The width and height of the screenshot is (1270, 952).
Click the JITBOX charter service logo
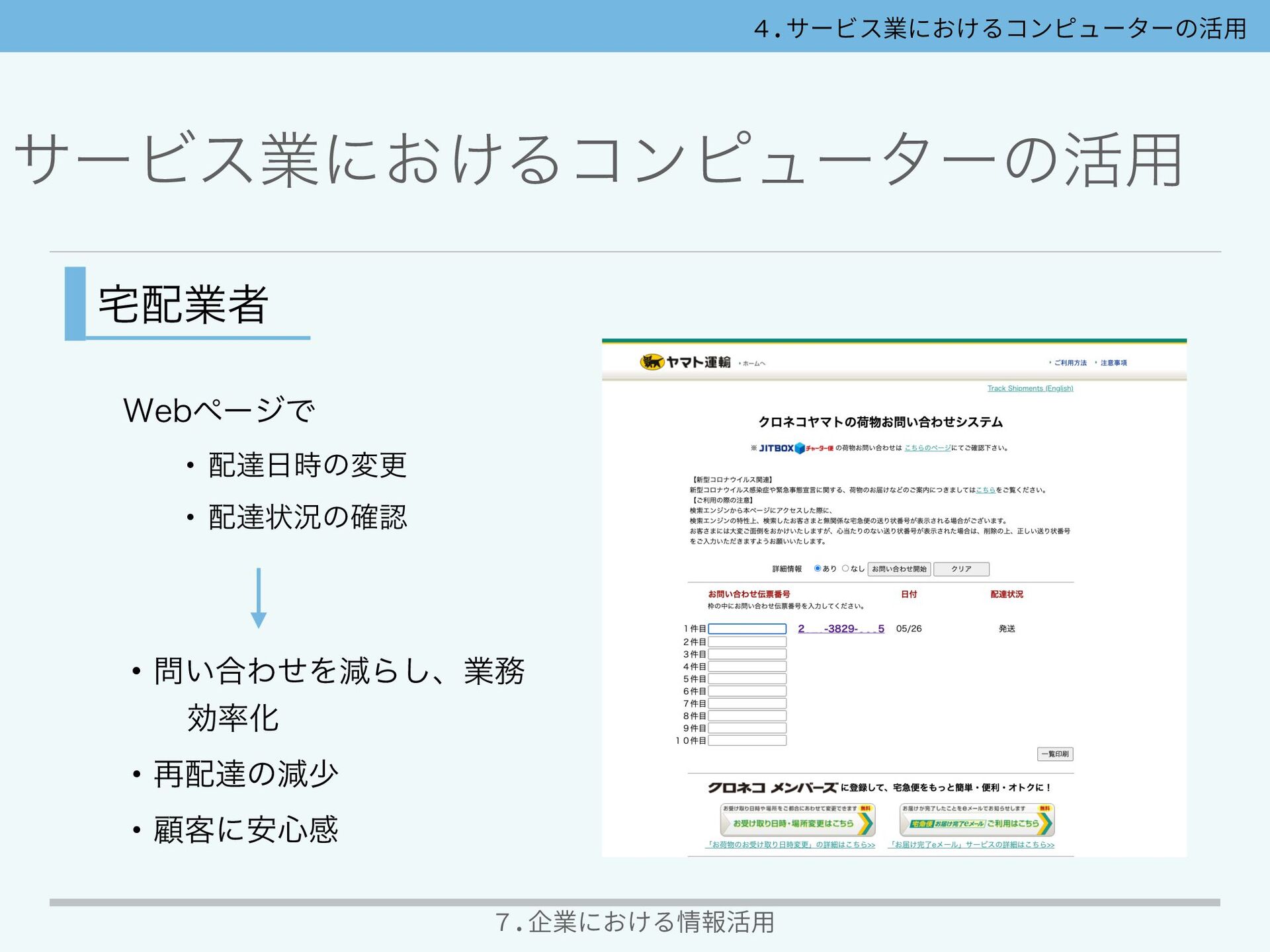796,448
